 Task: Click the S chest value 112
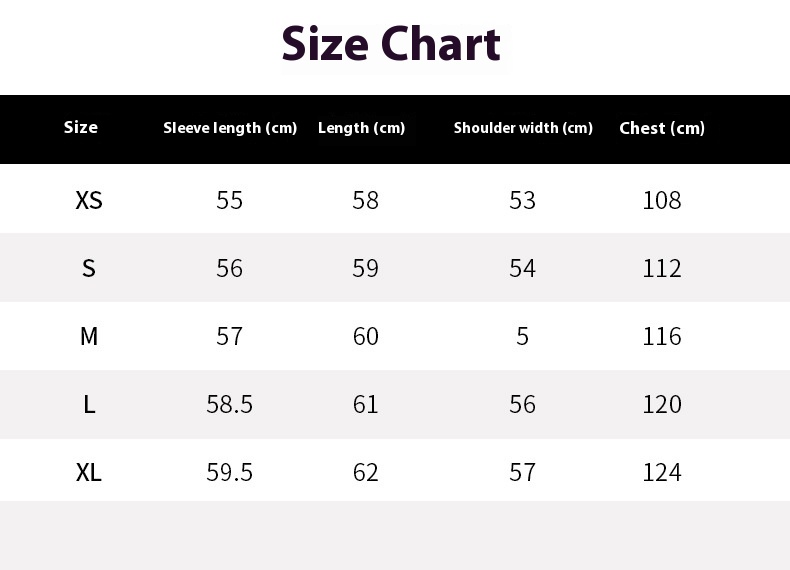[662, 268]
